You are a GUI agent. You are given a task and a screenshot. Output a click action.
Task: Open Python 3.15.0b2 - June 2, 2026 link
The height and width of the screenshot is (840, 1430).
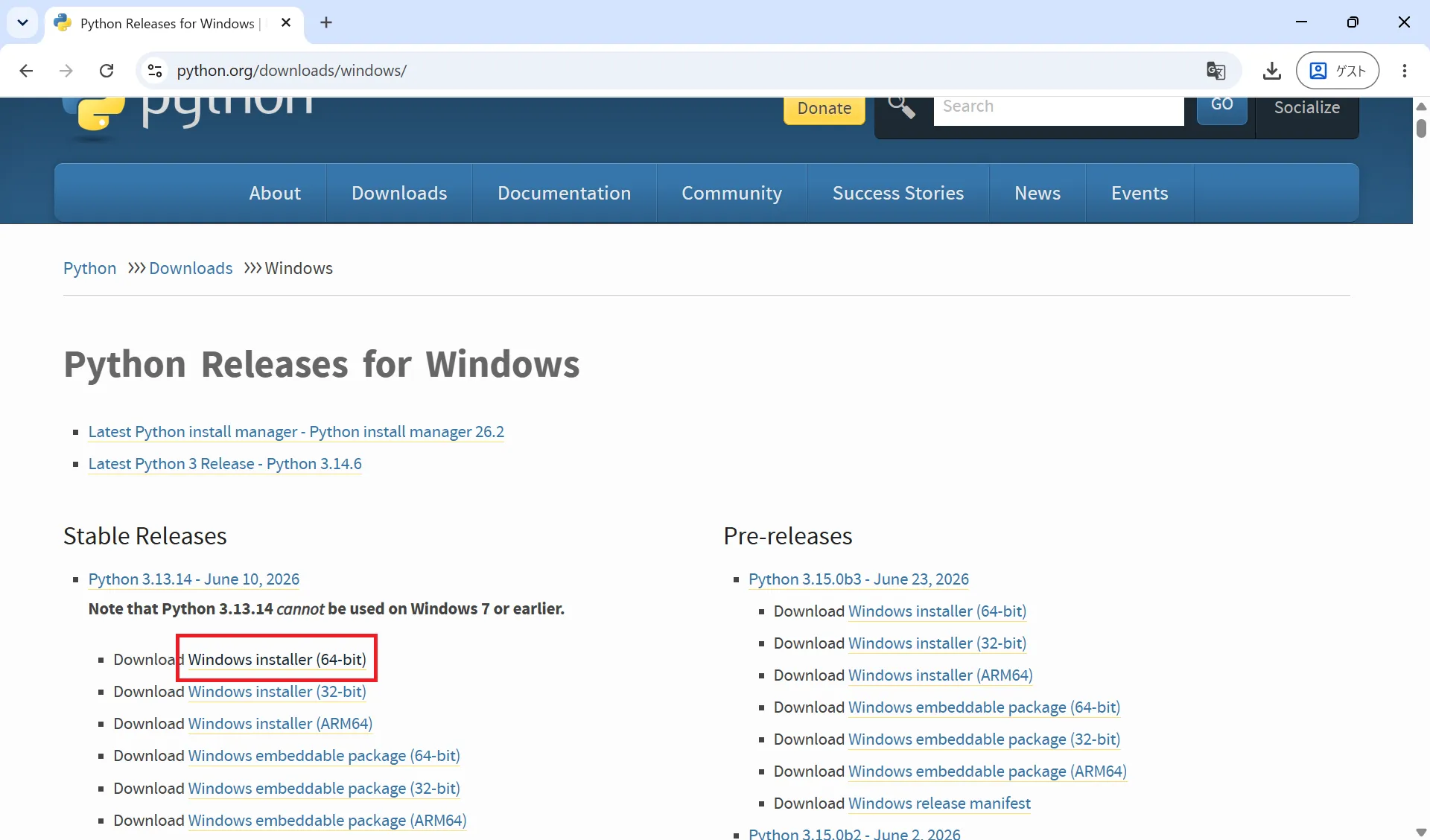[x=854, y=833]
